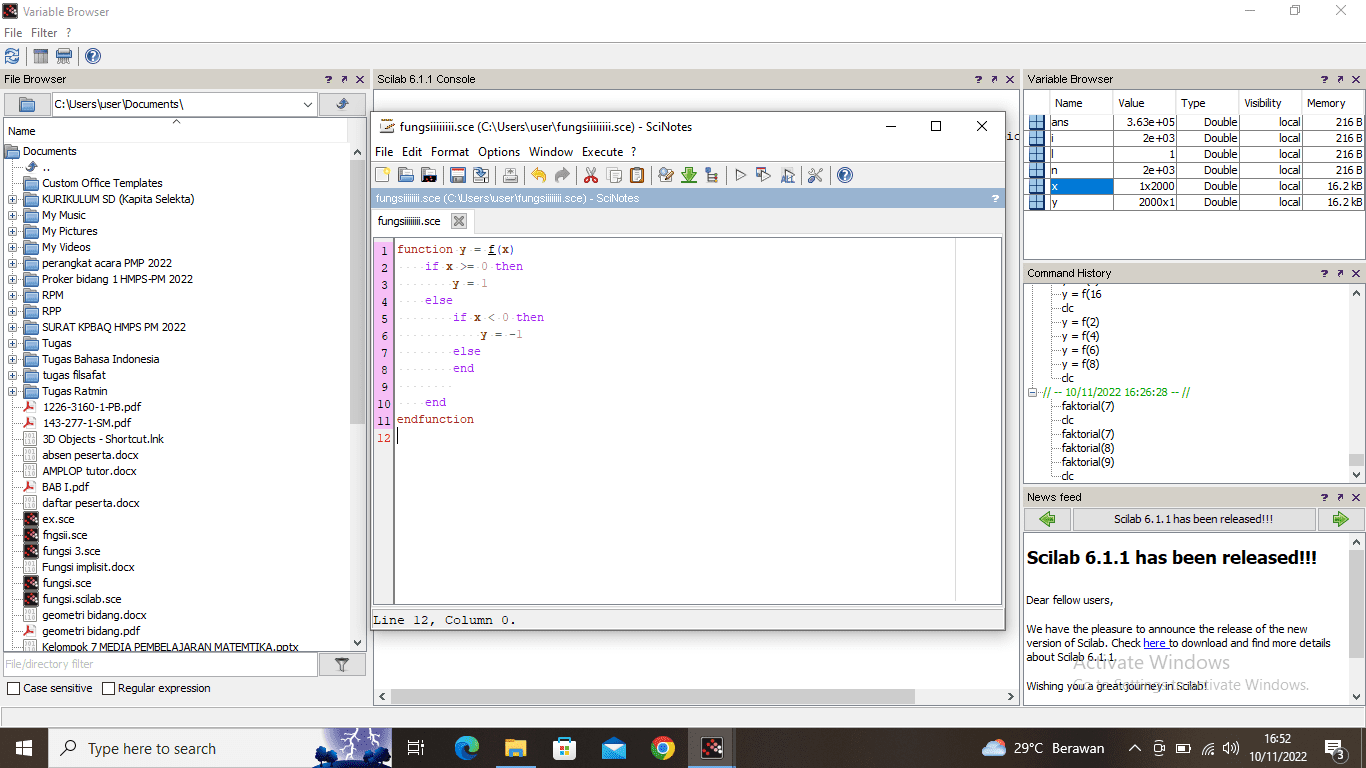The width and height of the screenshot is (1366, 768).
Task: Copy selection via SciNotes toolbar icon
Action: pyautogui.click(x=614, y=175)
